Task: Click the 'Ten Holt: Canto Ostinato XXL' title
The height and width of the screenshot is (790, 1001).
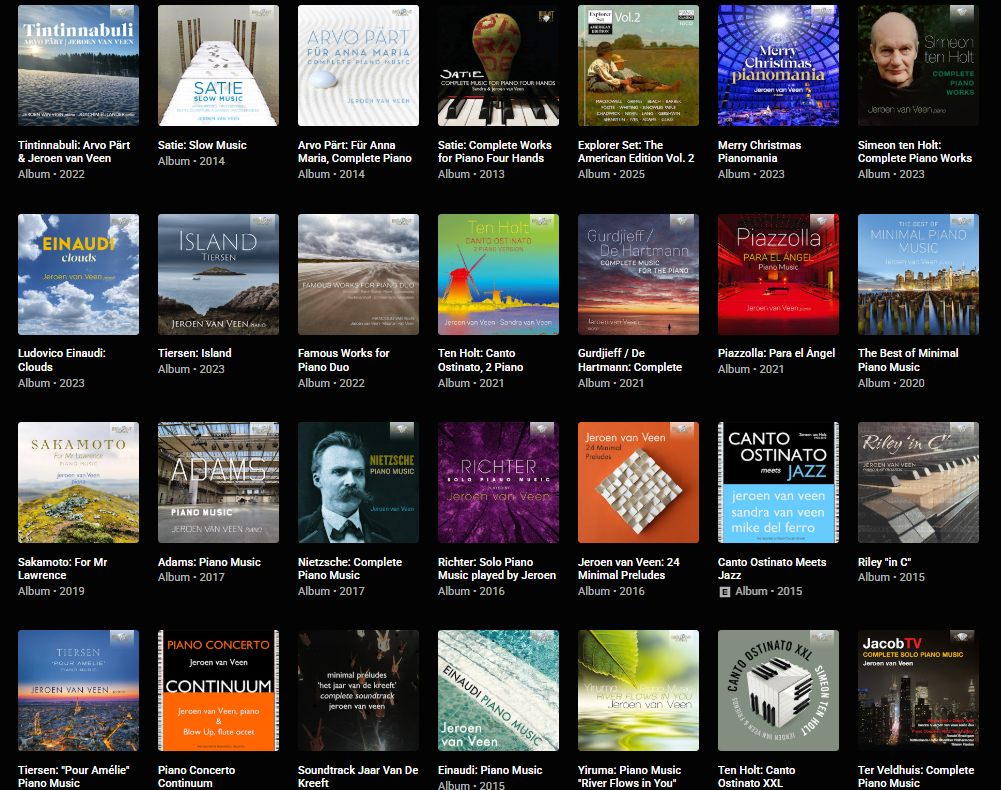Action: click(756, 777)
